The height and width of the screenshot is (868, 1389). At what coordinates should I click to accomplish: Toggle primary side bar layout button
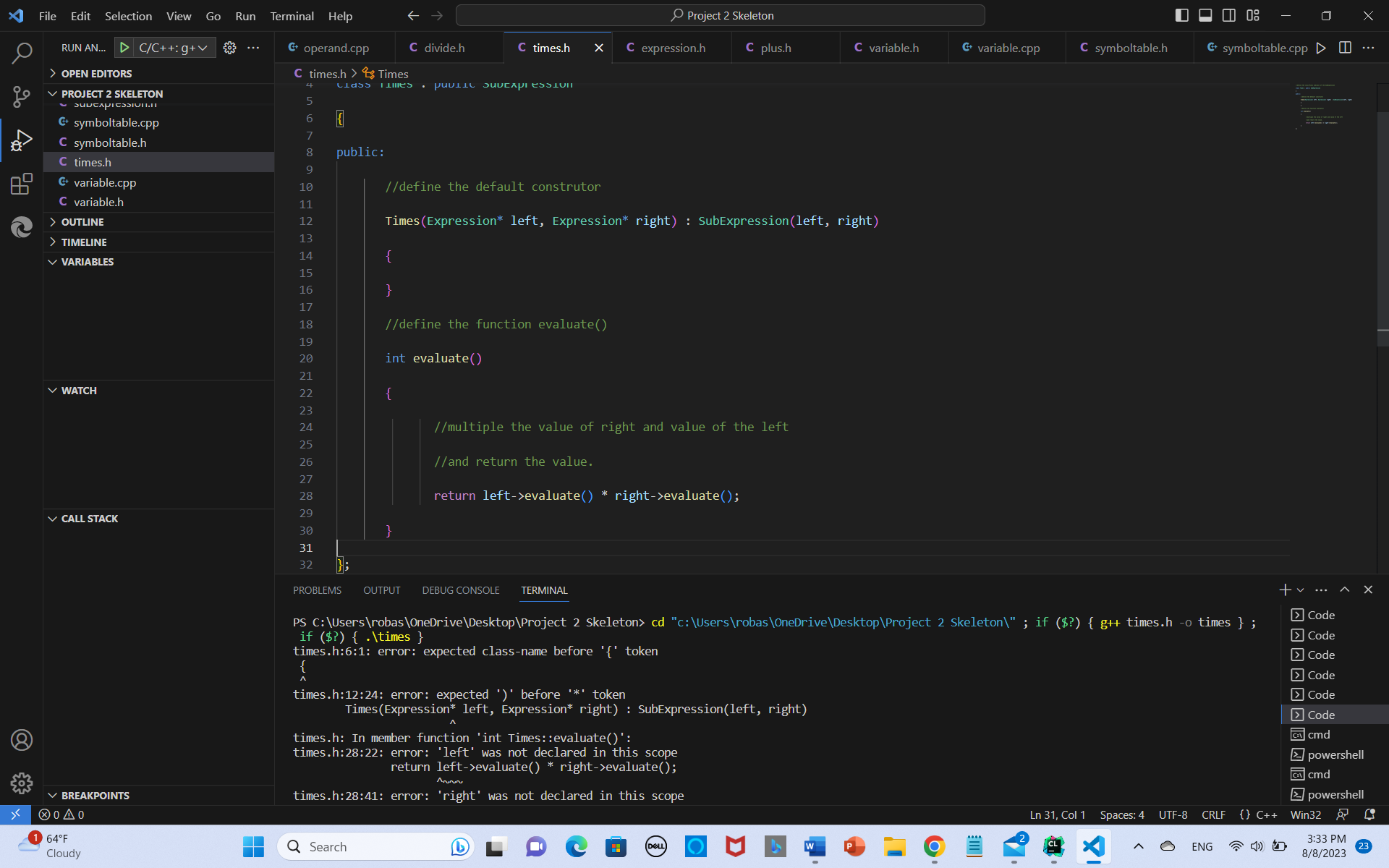pyautogui.click(x=1182, y=15)
